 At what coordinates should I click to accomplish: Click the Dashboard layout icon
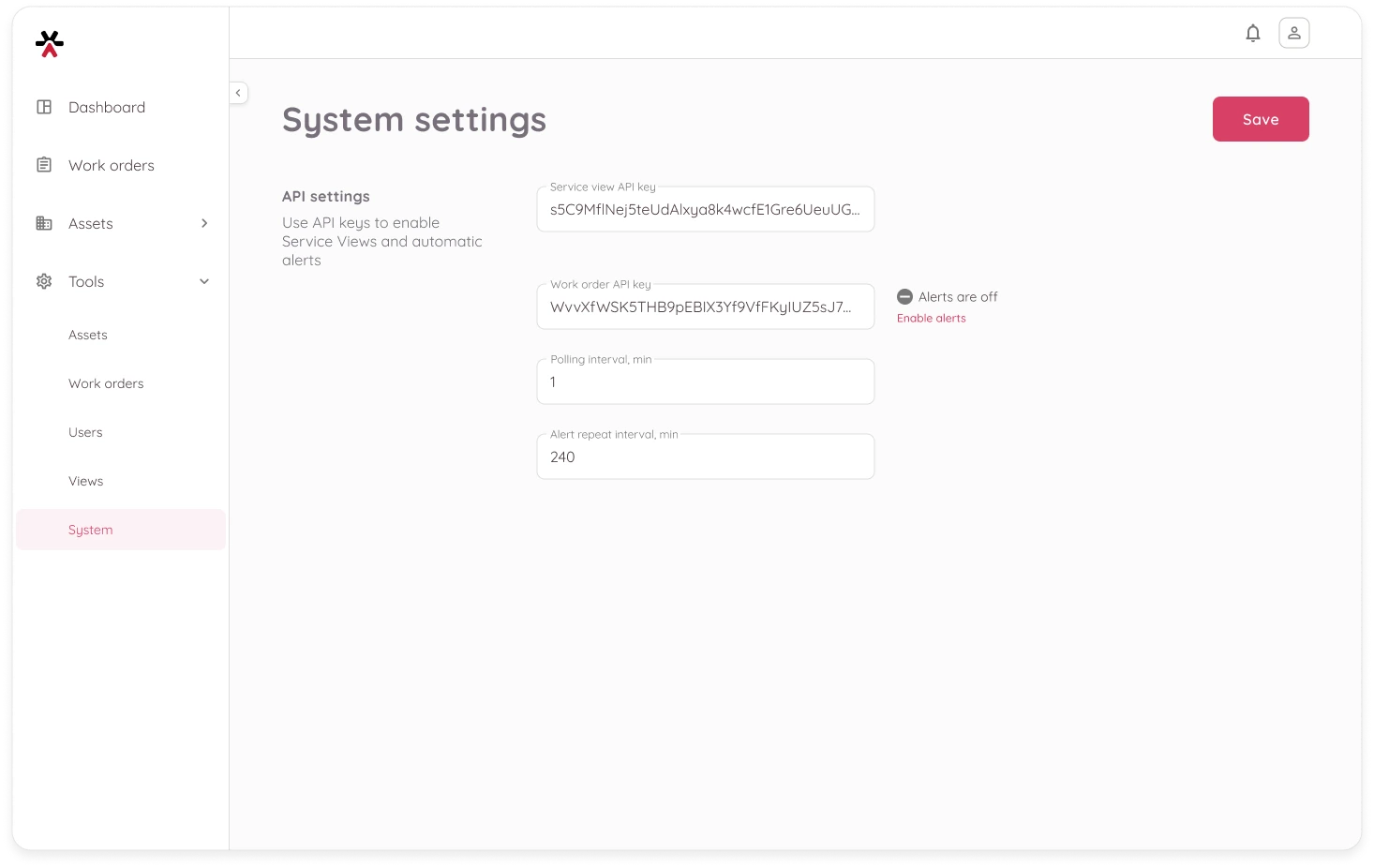point(44,107)
